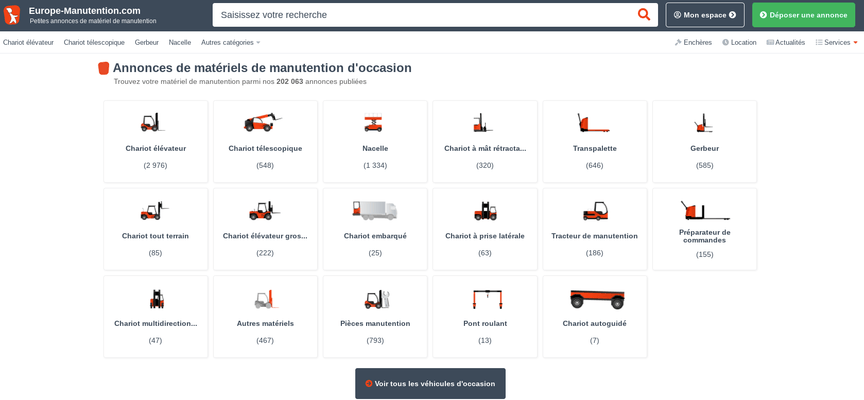864x400 pixels.
Task: Click the Europe-Manutention site logo
Action: 12,15
